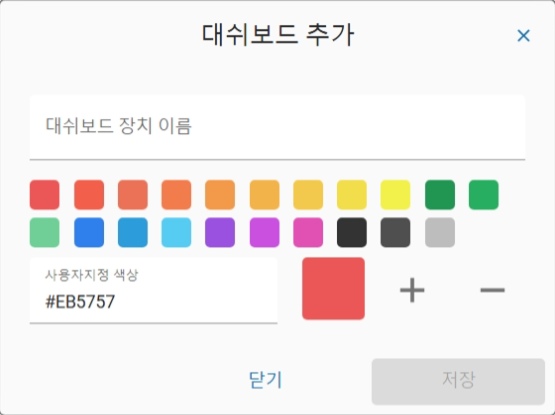Pick the dark green color swatch
This screenshot has width=555, height=415.
[440, 195]
